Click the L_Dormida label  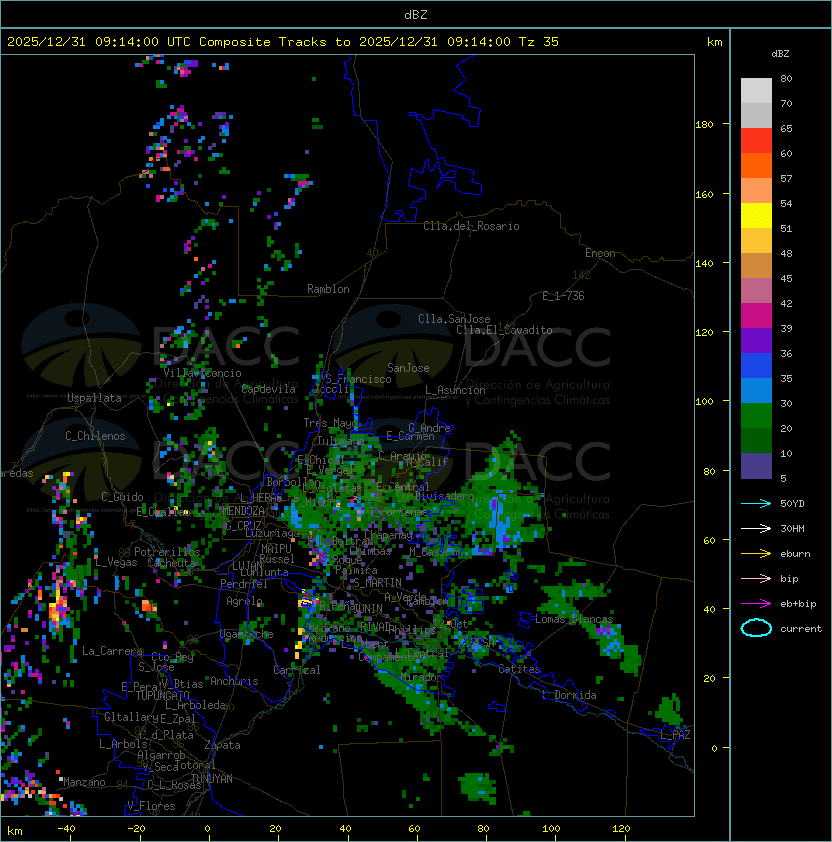[x=569, y=695]
